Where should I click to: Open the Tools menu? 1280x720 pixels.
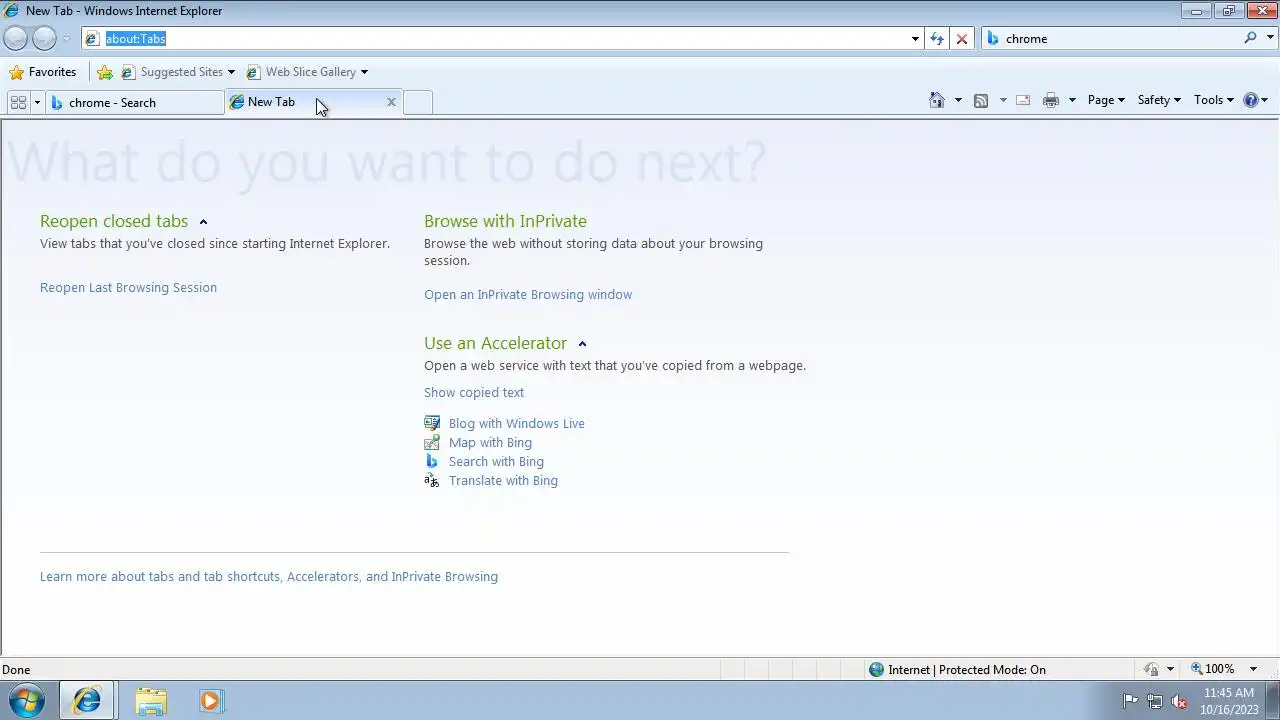tap(1214, 100)
